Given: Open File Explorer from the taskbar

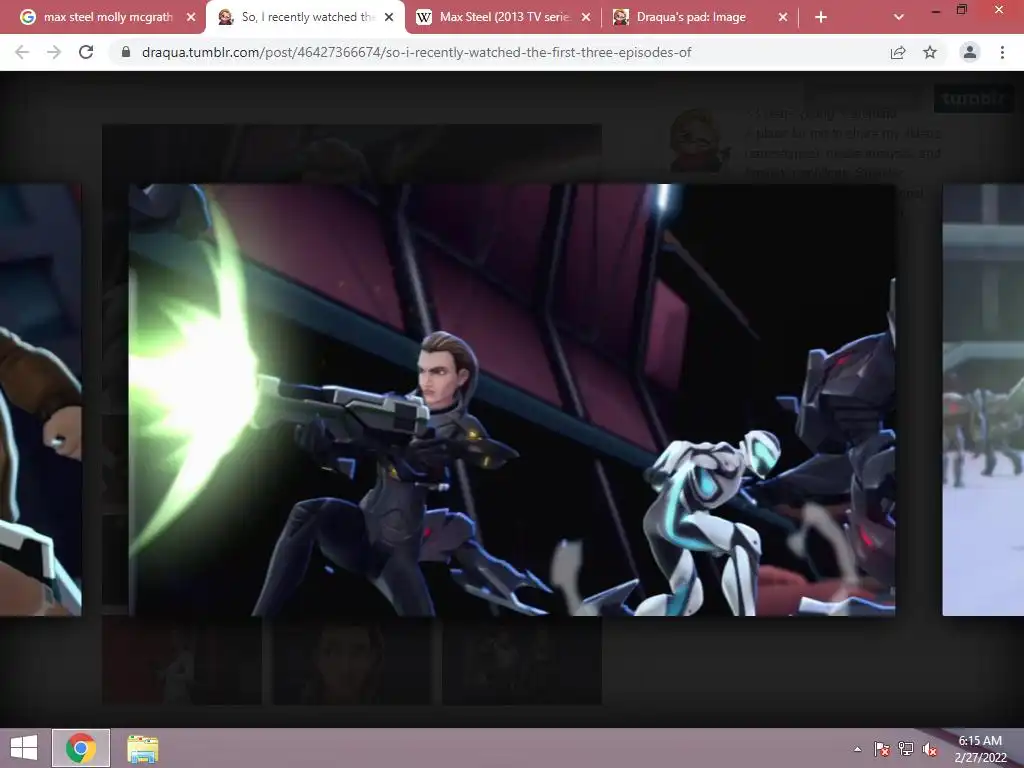Looking at the screenshot, I should [x=142, y=748].
